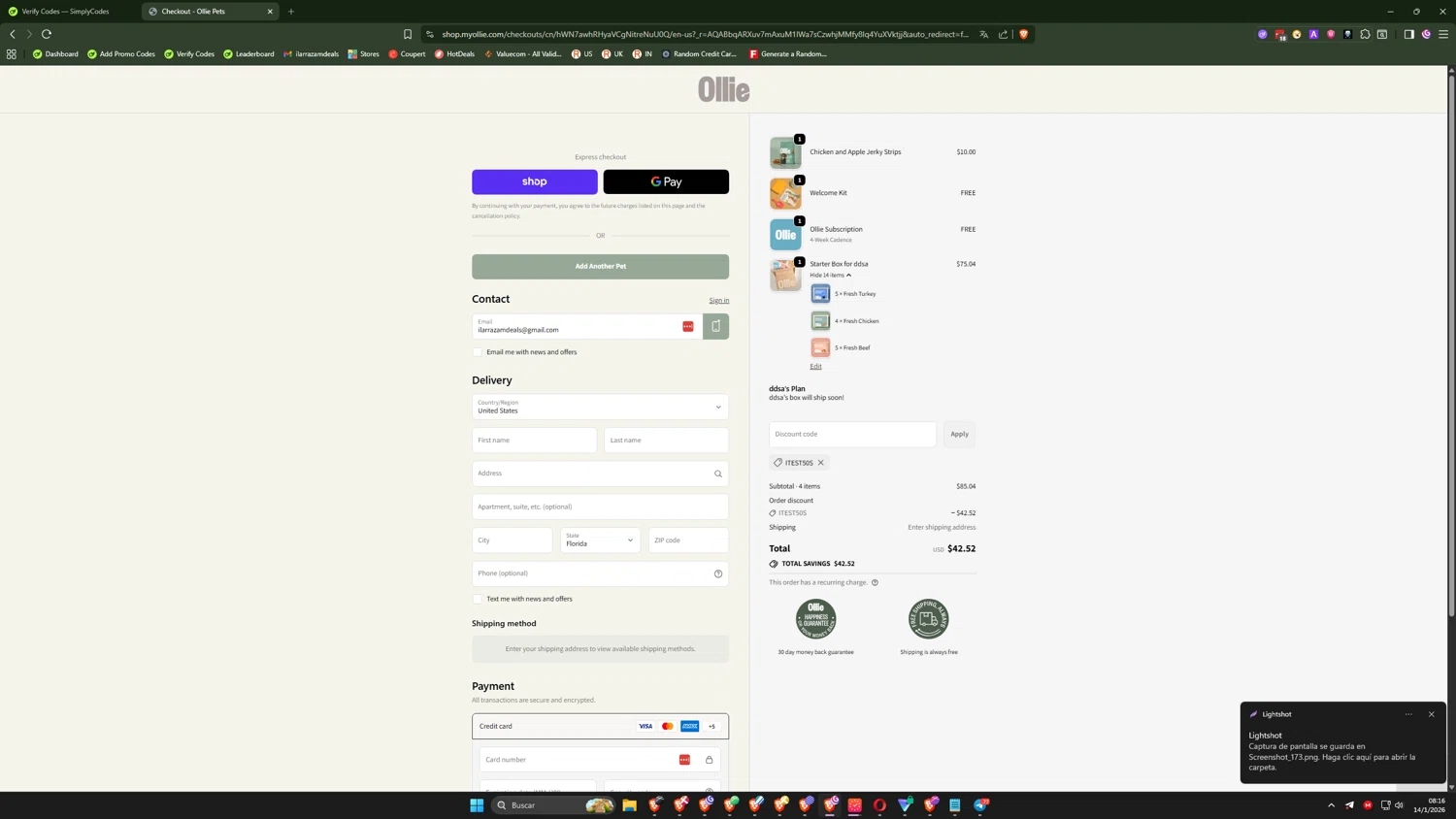Screen dimensions: 1456x819
Task: Click Apartment, suite, etc. field
Action: [x=600, y=507]
